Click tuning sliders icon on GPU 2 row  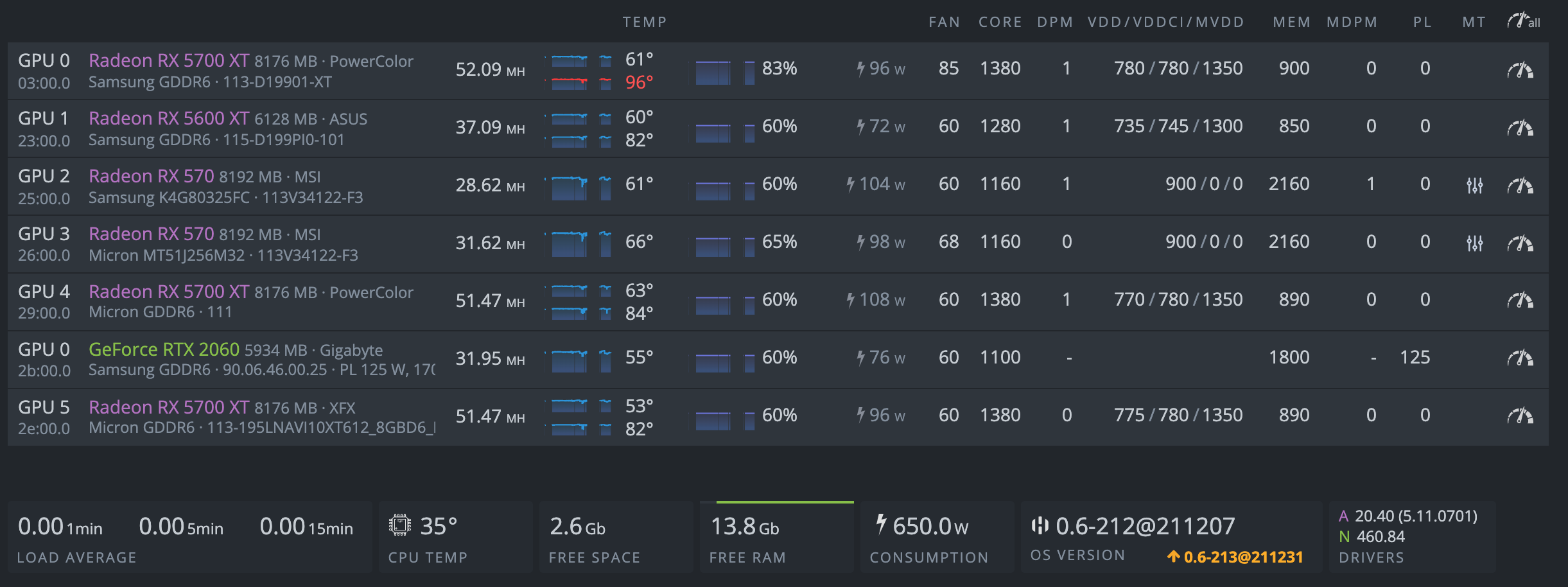click(1474, 186)
